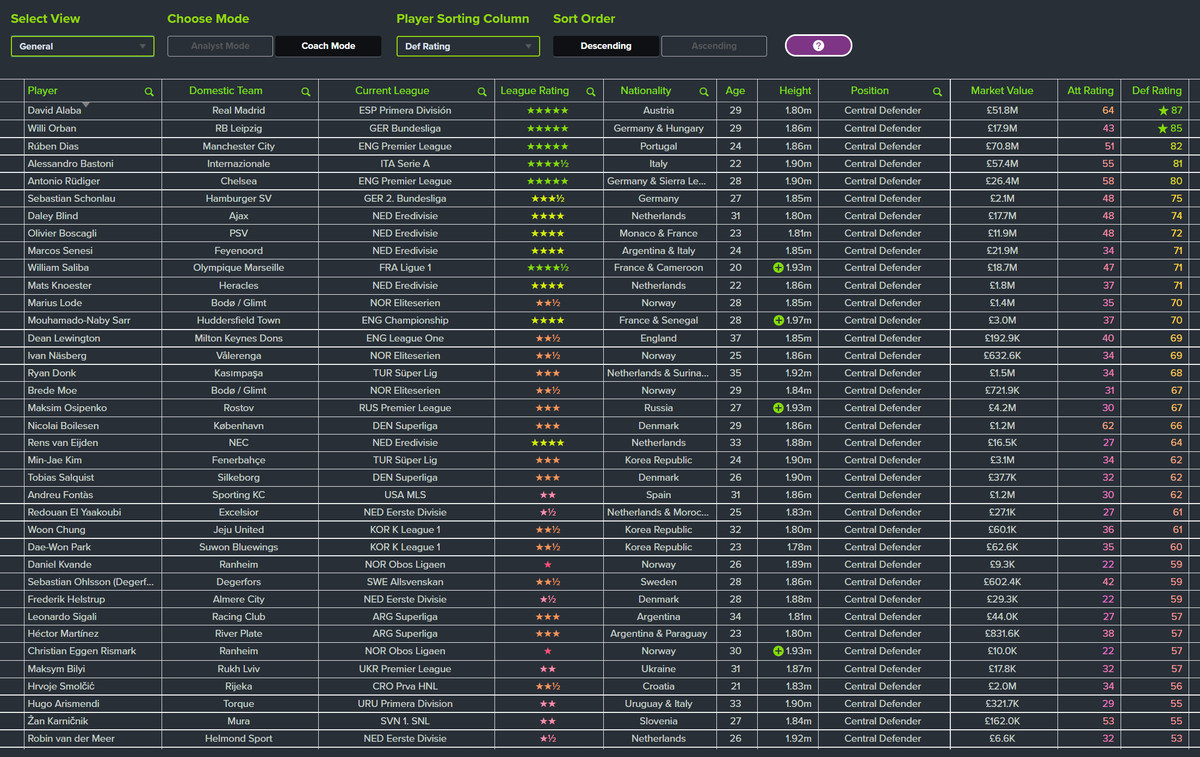Select player Sebastian Schonlau
Image resolution: width=1200 pixels, height=757 pixels.
(72, 198)
